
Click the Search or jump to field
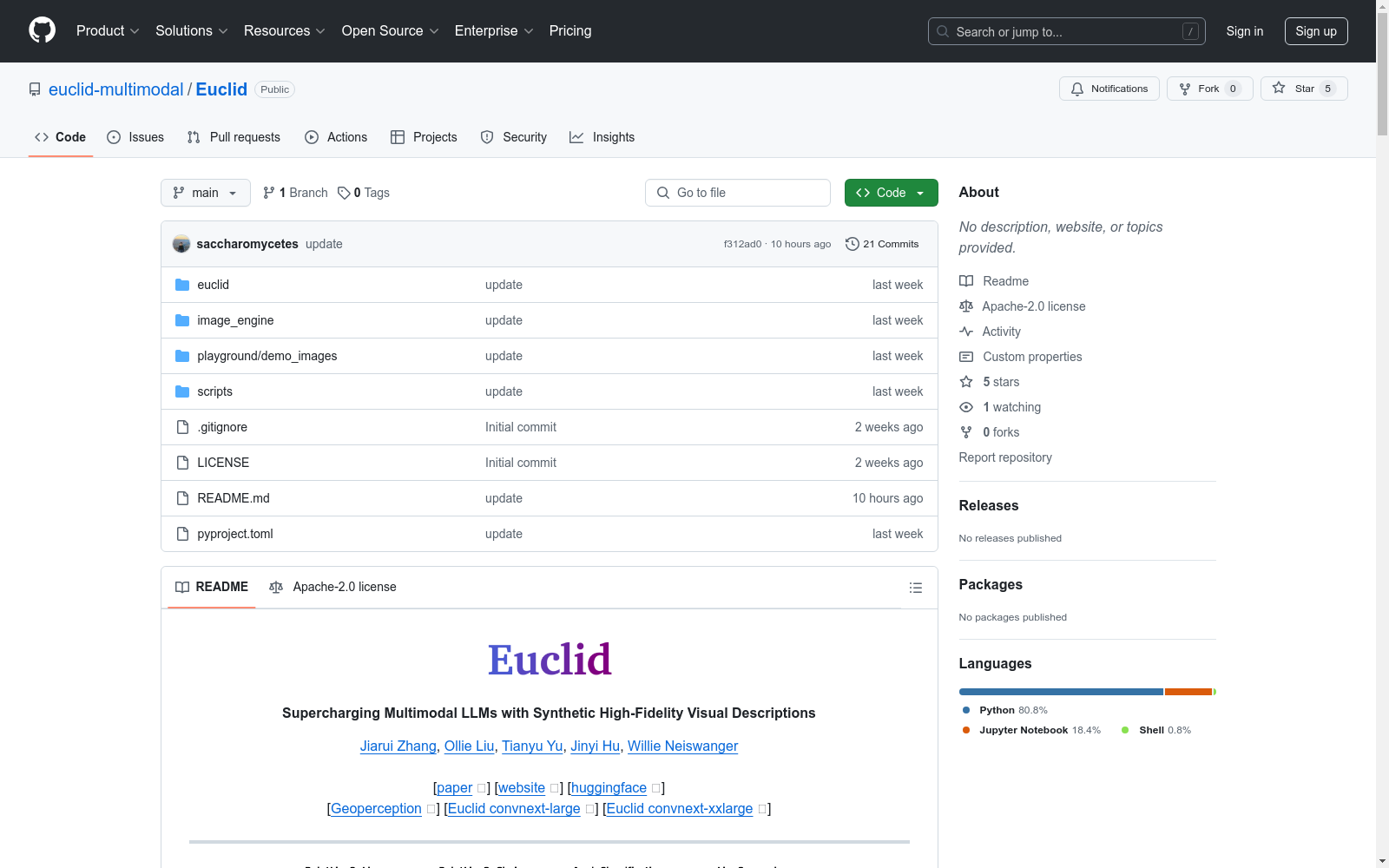point(1067,31)
